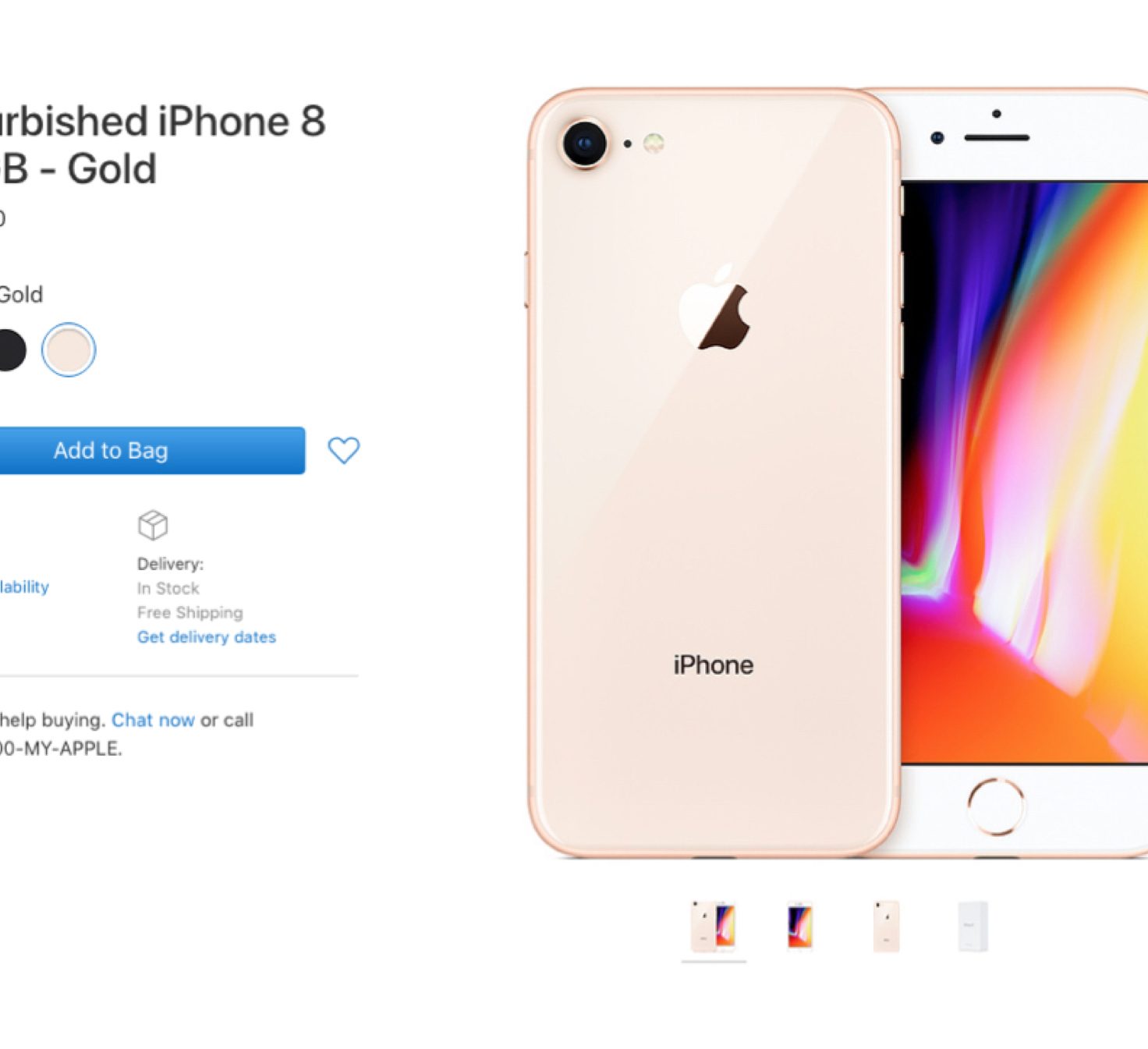This screenshot has width=1148, height=1049.
Task: Click the delivery box package icon
Action: (x=153, y=525)
